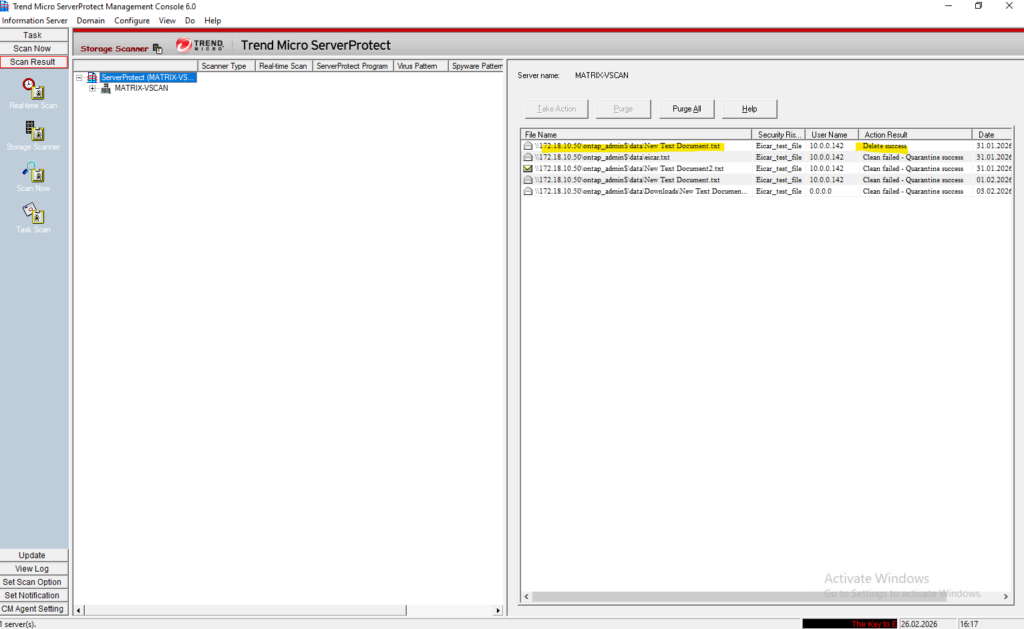The image size is (1024, 629).
Task: Open the Configure menu
Action: point(132,21)
